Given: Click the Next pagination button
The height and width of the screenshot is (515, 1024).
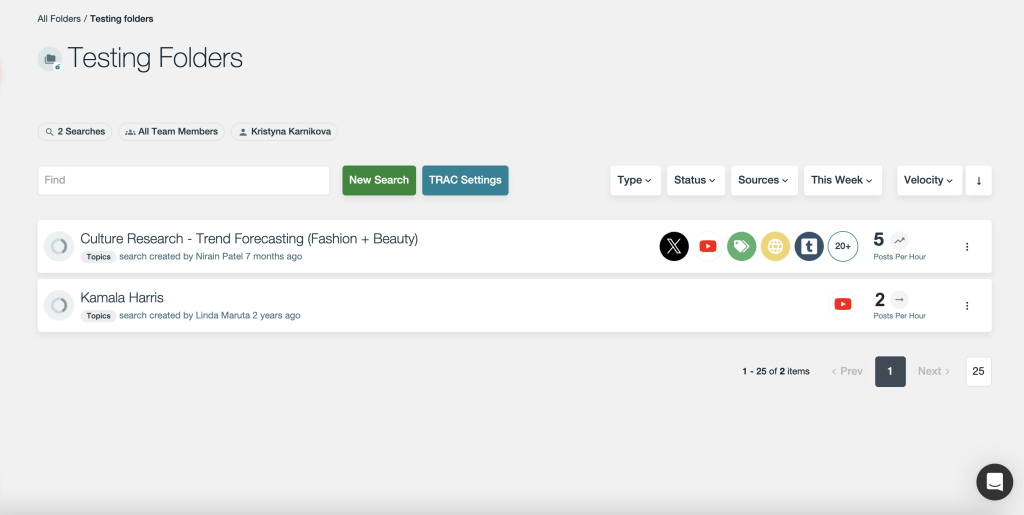Looking at the screenshot, I should (x=934, y=371).
